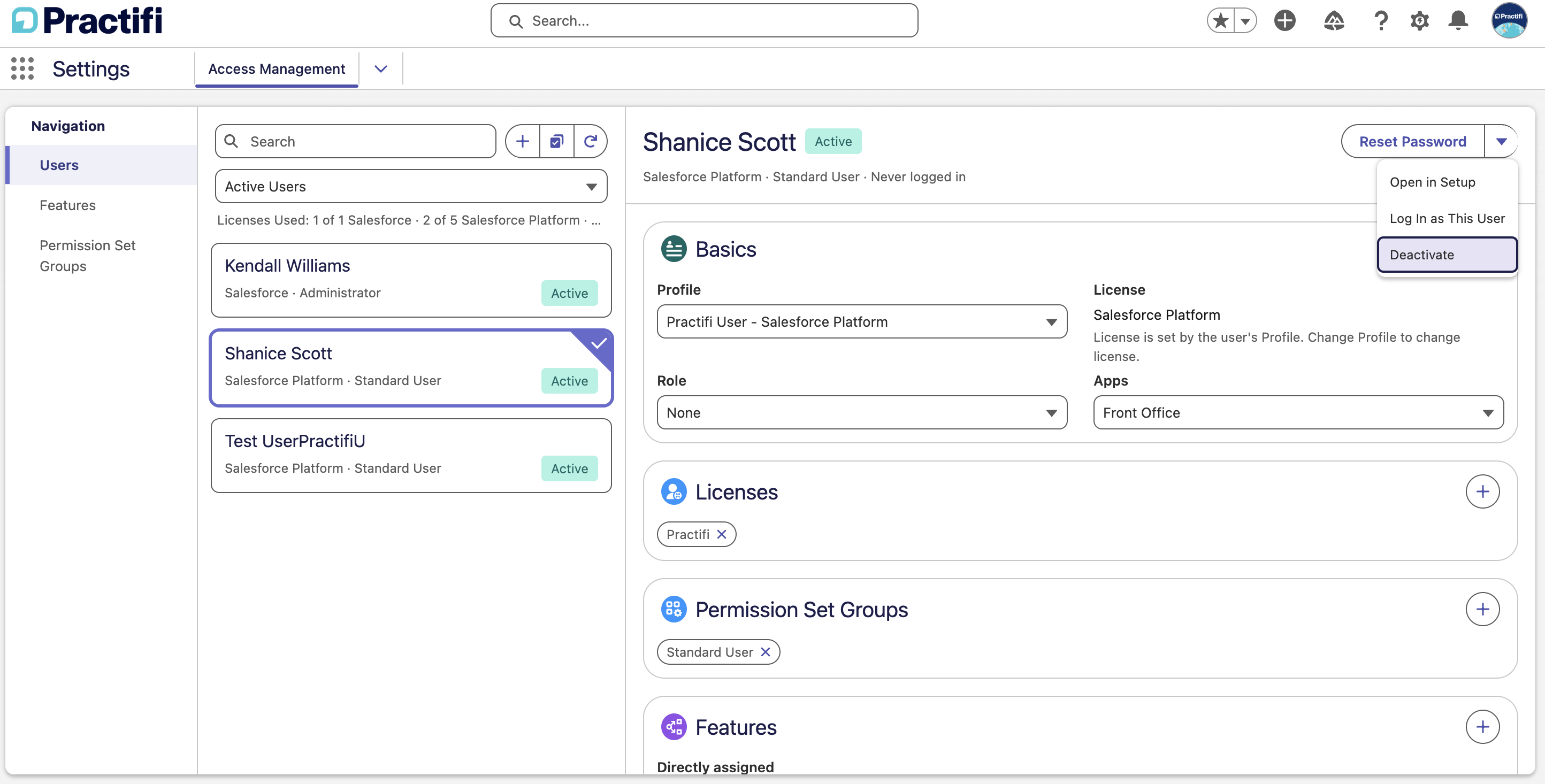Image resolution: width=1545 pixels, height=784 pixels.
Task: Open the app launcher grid icon
Action: click(22, 68)
